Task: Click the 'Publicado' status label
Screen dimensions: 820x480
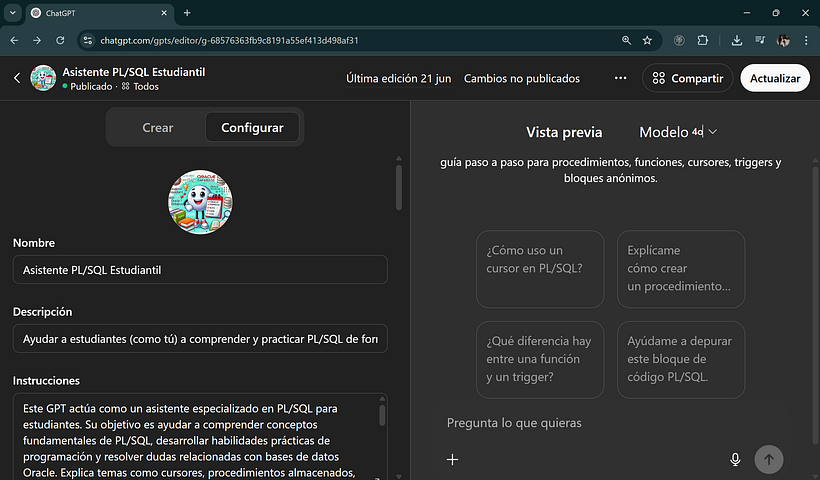Action: click(91, 86)
